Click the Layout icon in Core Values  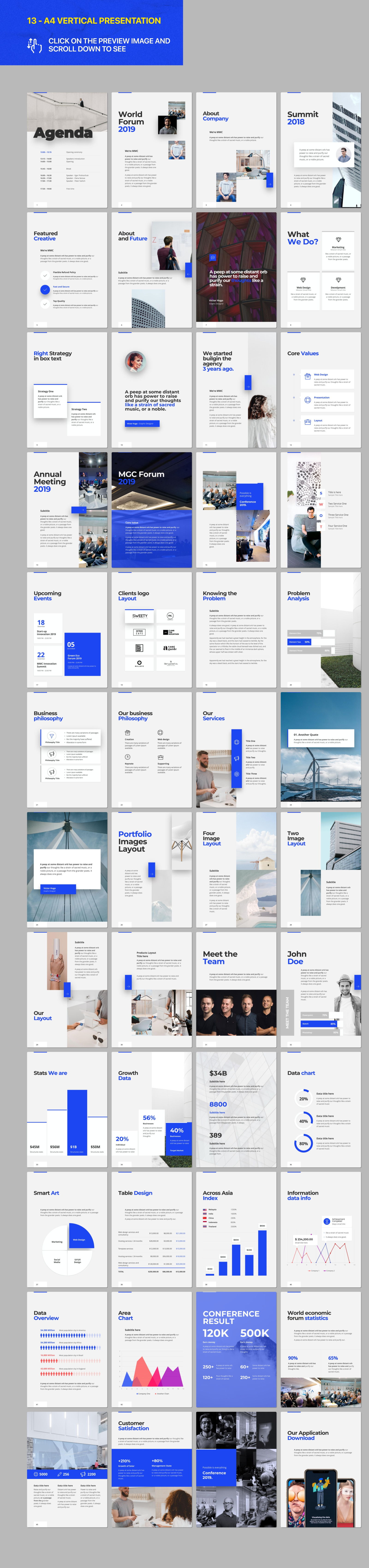click(x=307, y=422)
